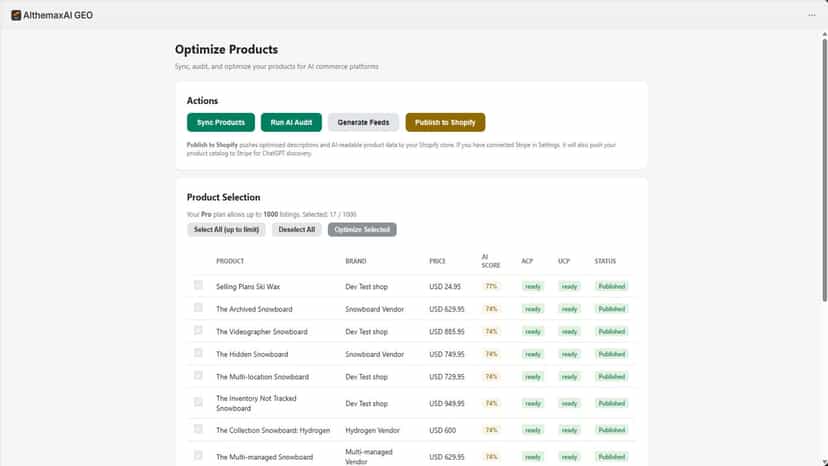828x466 pixels.
Task: Click the STATUS column header
Action: point(605,261)
